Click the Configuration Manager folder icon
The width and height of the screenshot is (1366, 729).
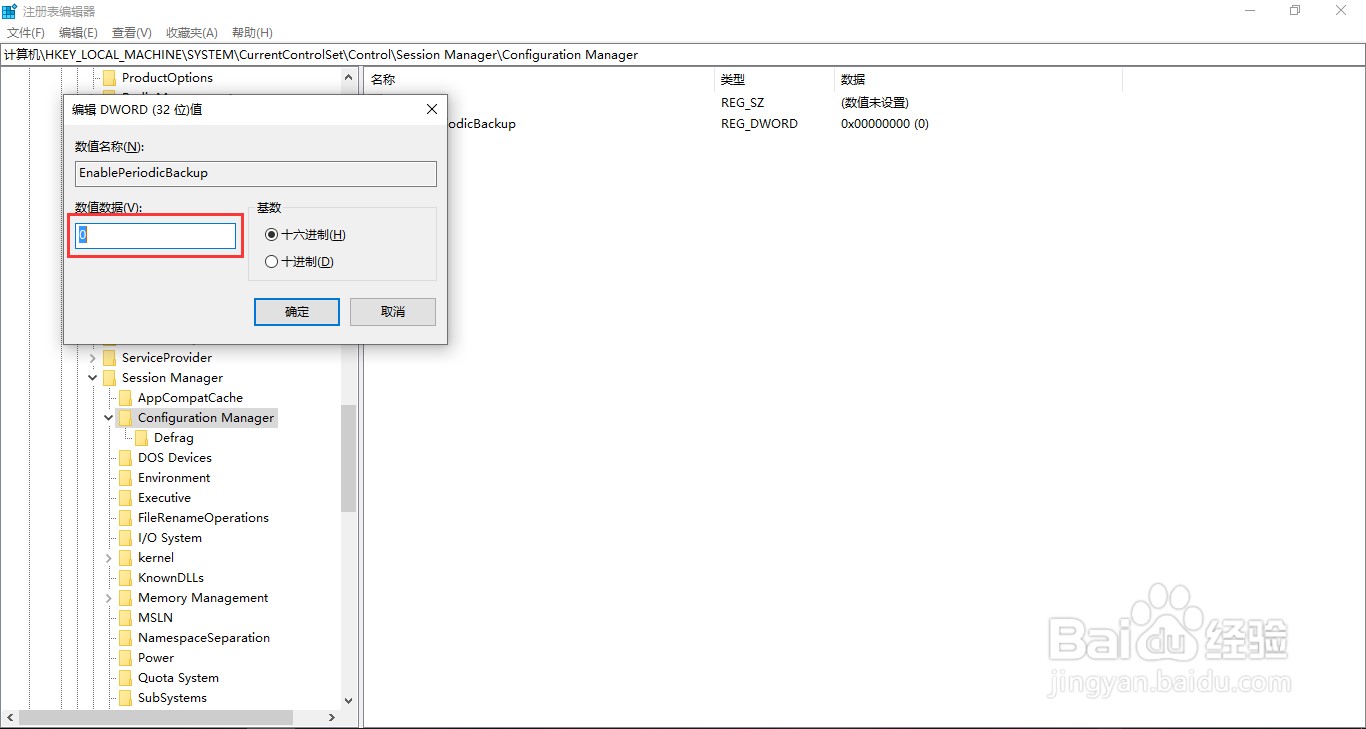125,418
